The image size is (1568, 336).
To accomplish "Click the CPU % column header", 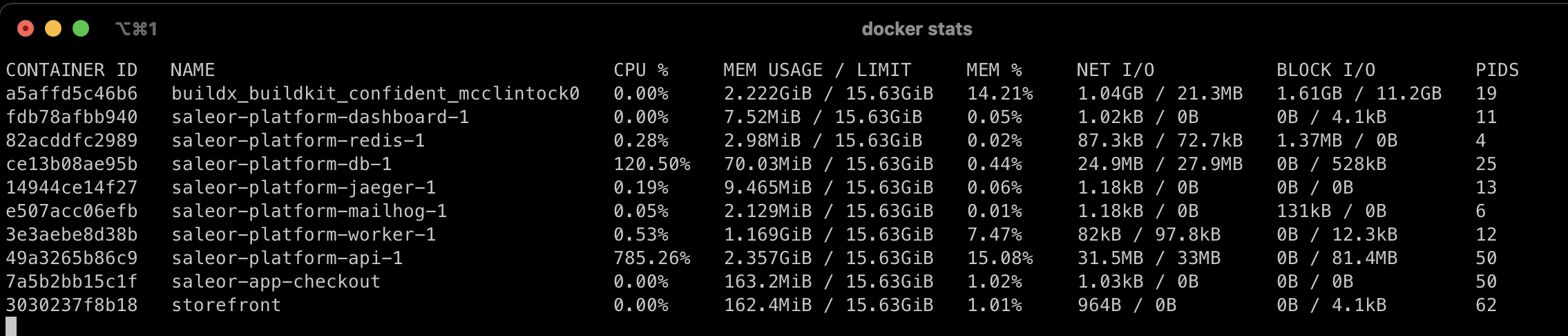I will pyautogui.click(x=641, y=70).
